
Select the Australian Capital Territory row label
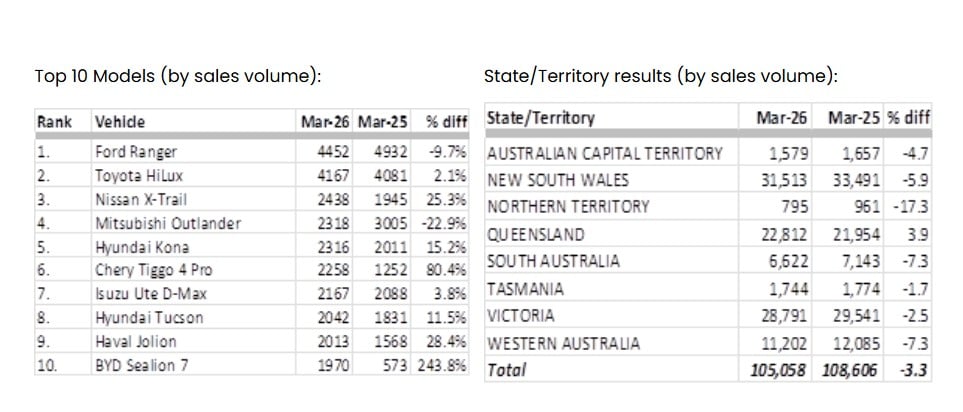click(604, 153)
